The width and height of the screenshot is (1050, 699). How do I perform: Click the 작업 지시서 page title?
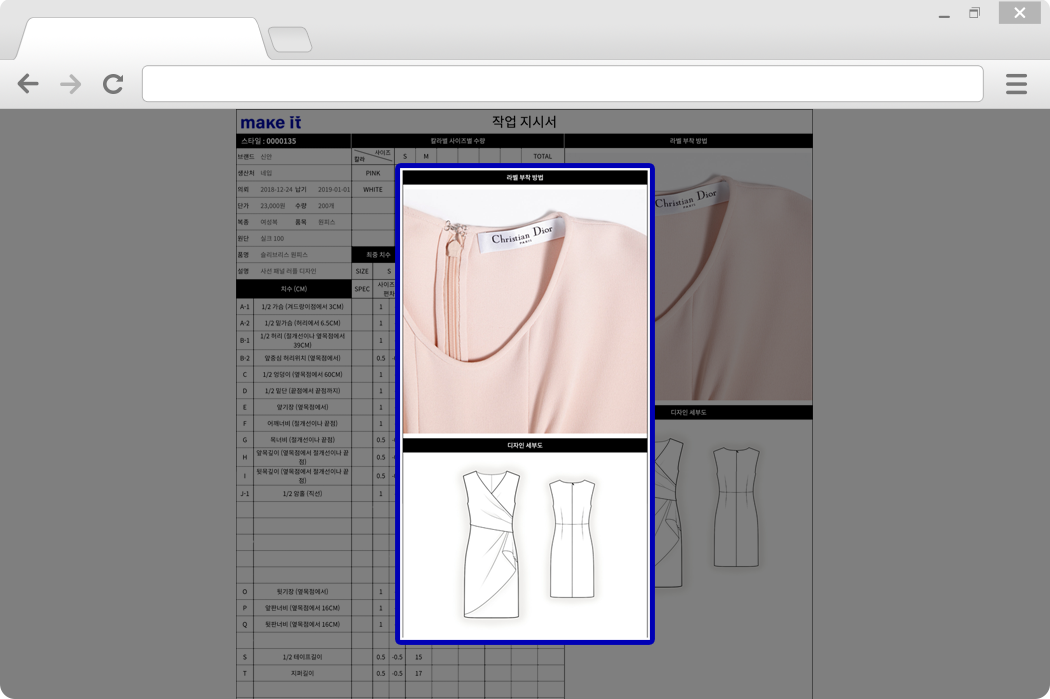click(524, 122)
